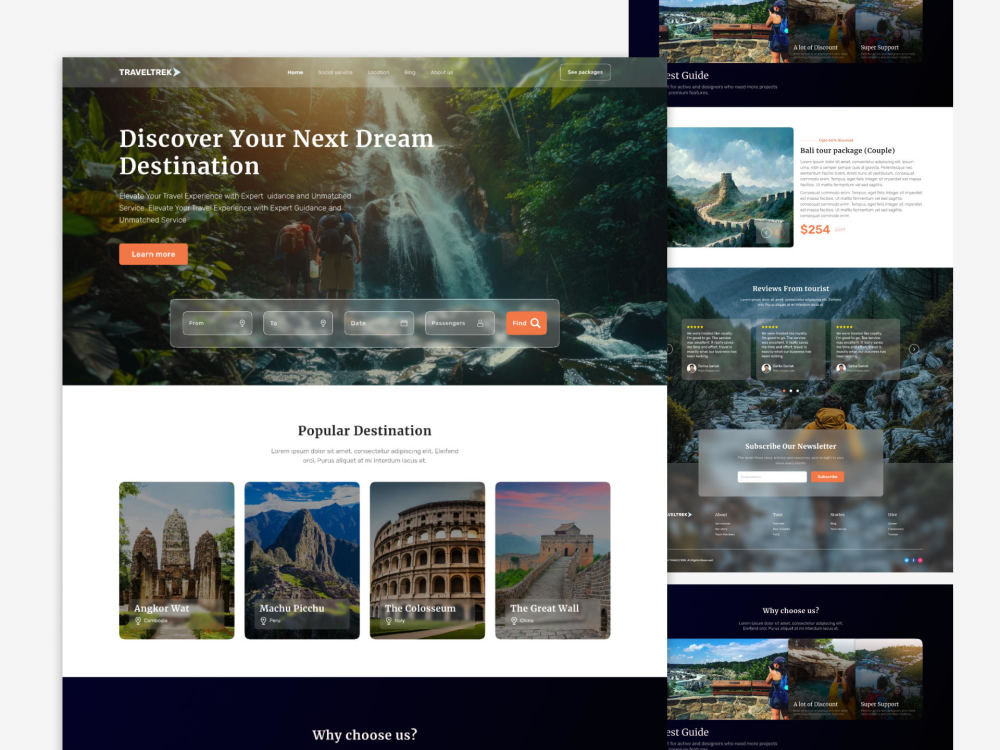This screenshot has width=1000, height=750.
Task: Select the "Popular Destination" heading
Action: click(x=364, y=430)
